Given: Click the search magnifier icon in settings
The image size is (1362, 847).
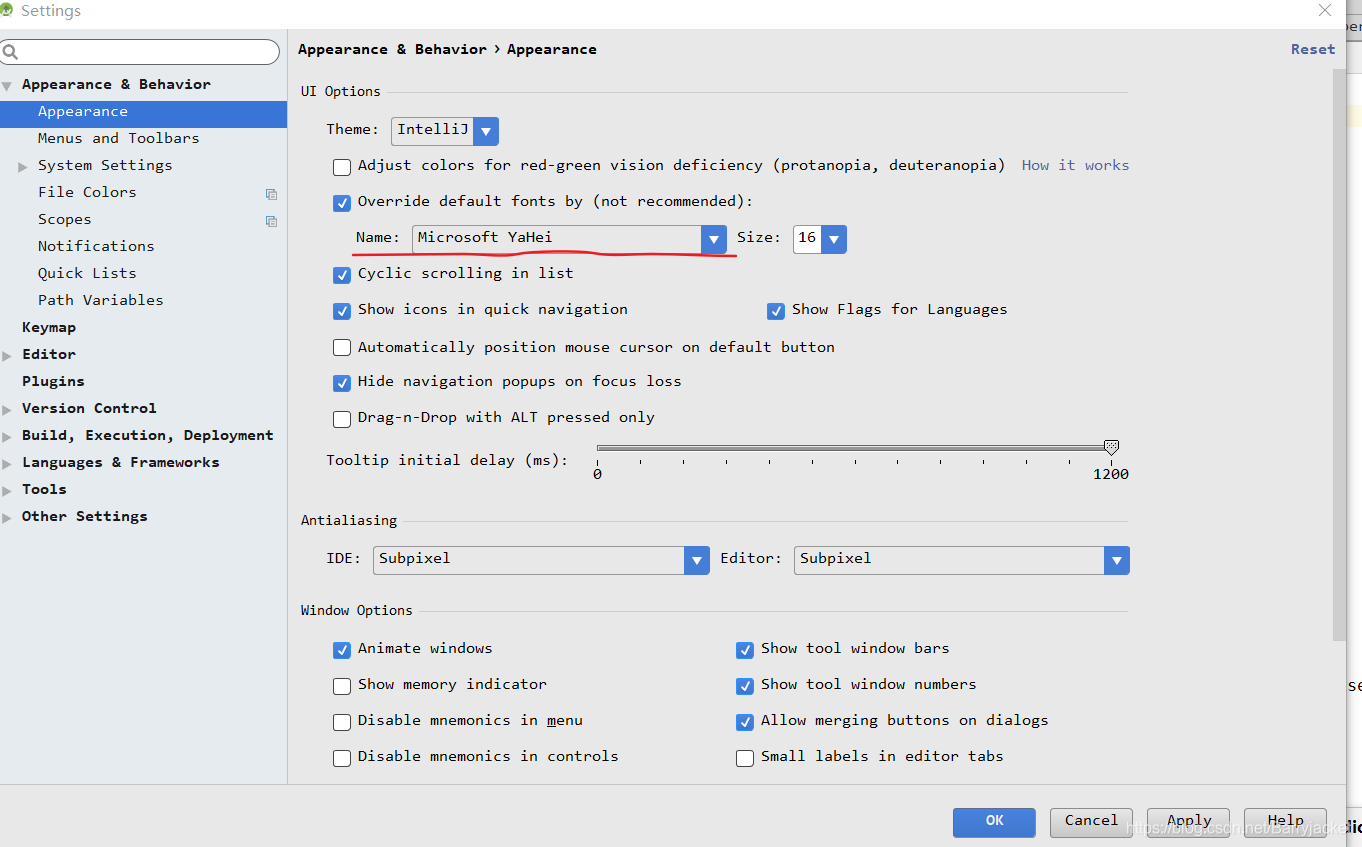Looking at the screenshot, I should tap(10, 52).
